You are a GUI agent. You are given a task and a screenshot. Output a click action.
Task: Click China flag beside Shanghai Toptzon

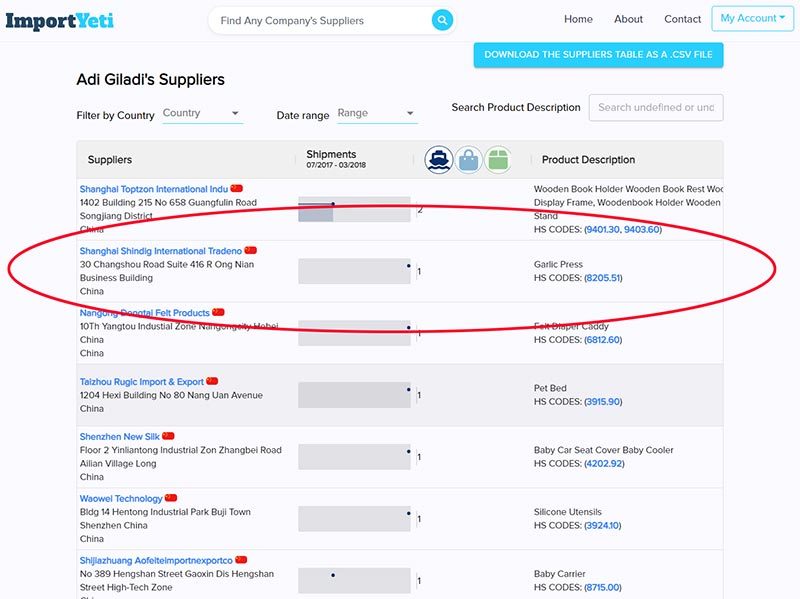[x=237, y=188]
